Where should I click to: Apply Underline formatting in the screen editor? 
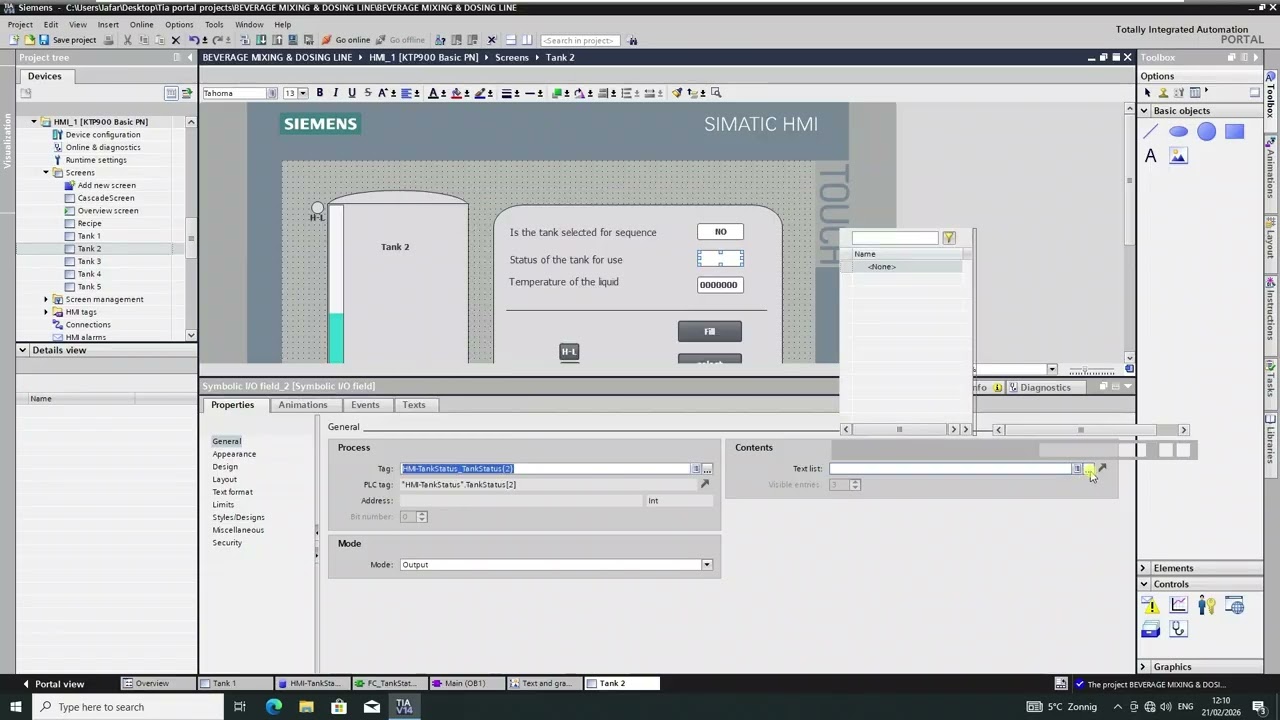(351, 93)
